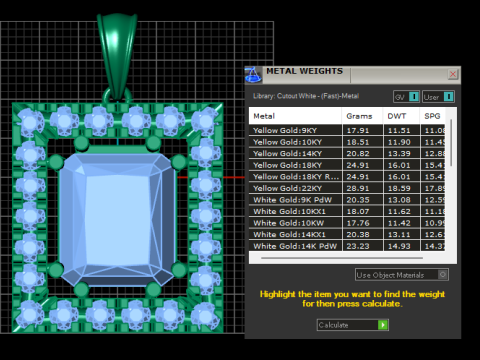Select the White Gold:14K PdW row

pyautogui.click(x=347, y=246)
